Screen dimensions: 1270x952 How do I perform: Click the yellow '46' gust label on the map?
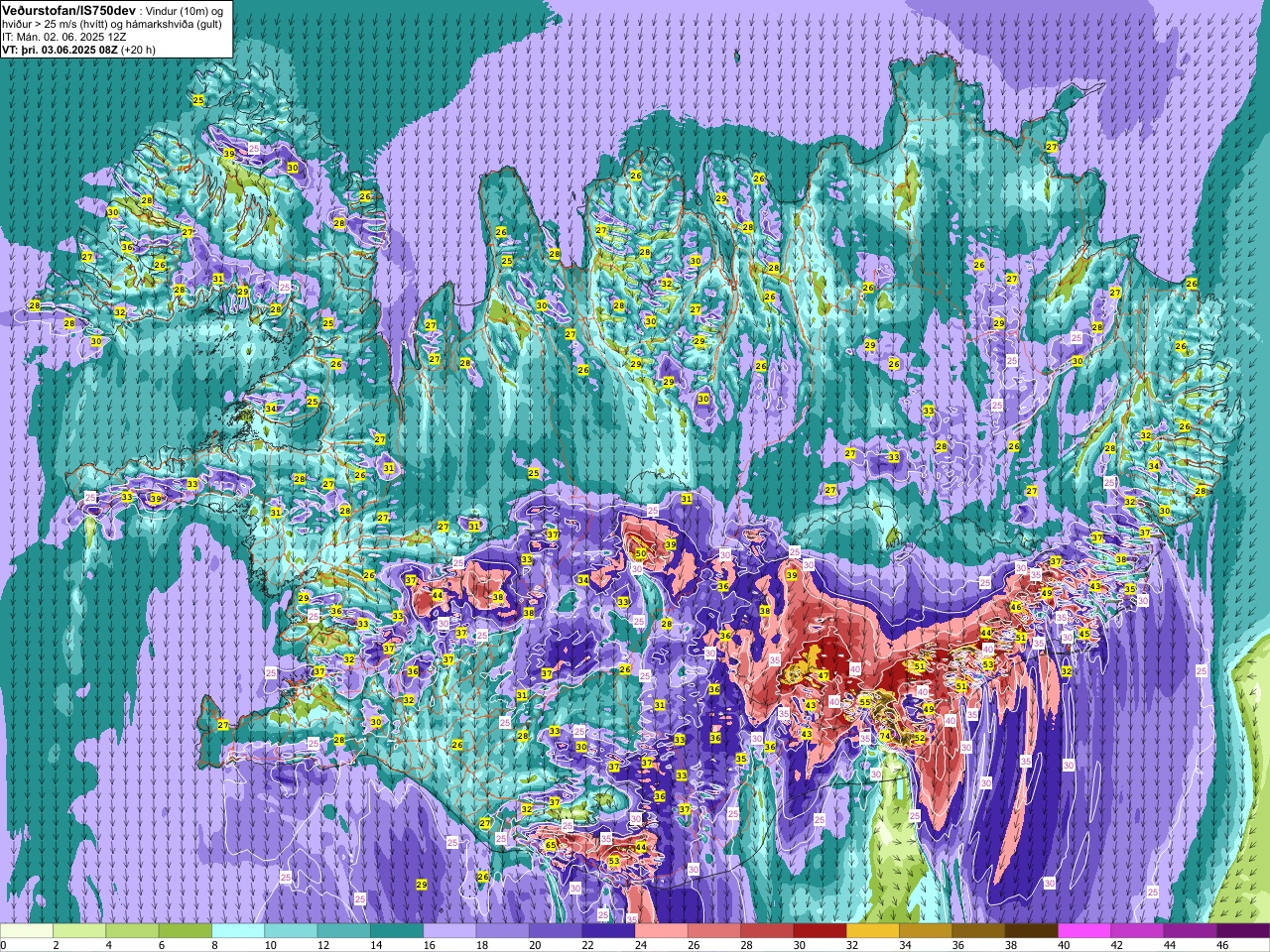[x=1015, y=607]
